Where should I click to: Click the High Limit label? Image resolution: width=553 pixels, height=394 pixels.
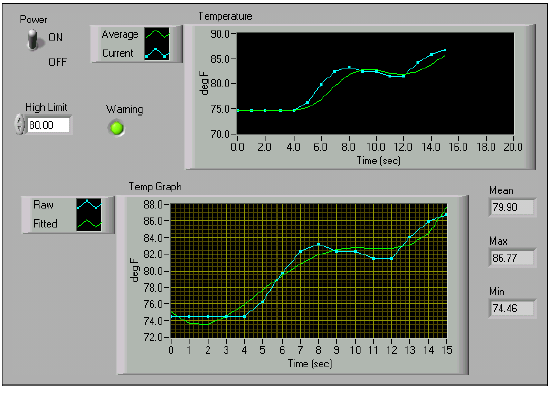tap(46, 107)
